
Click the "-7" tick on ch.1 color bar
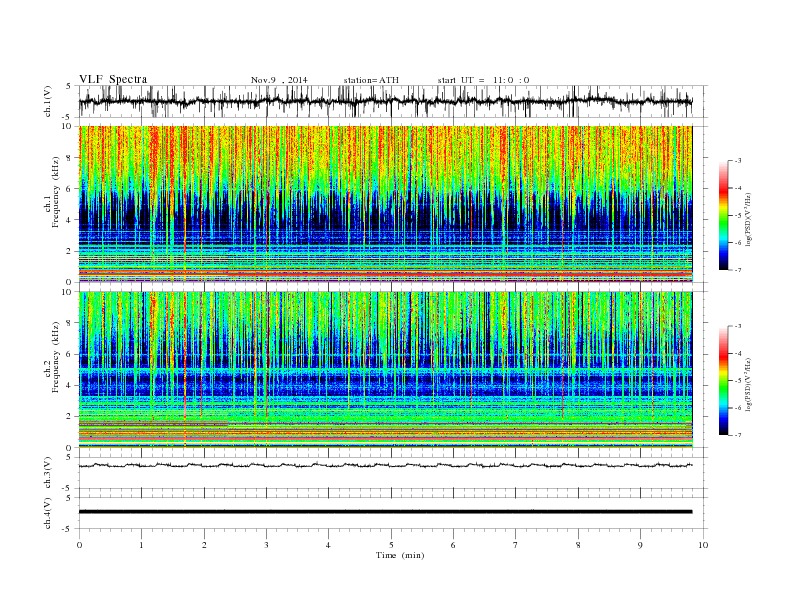tap(738, 270)
